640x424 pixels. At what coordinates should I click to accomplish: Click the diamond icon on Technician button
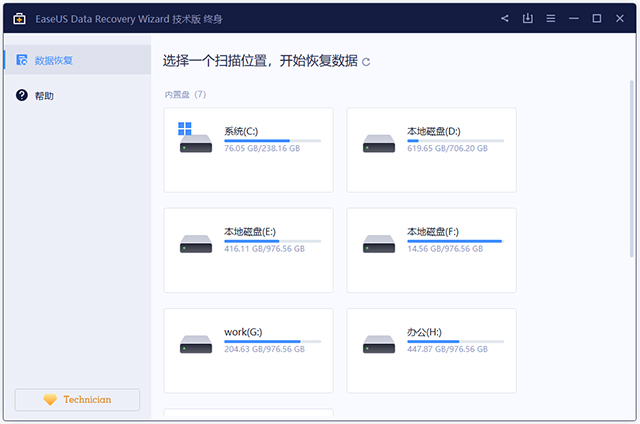coord(50,400)
